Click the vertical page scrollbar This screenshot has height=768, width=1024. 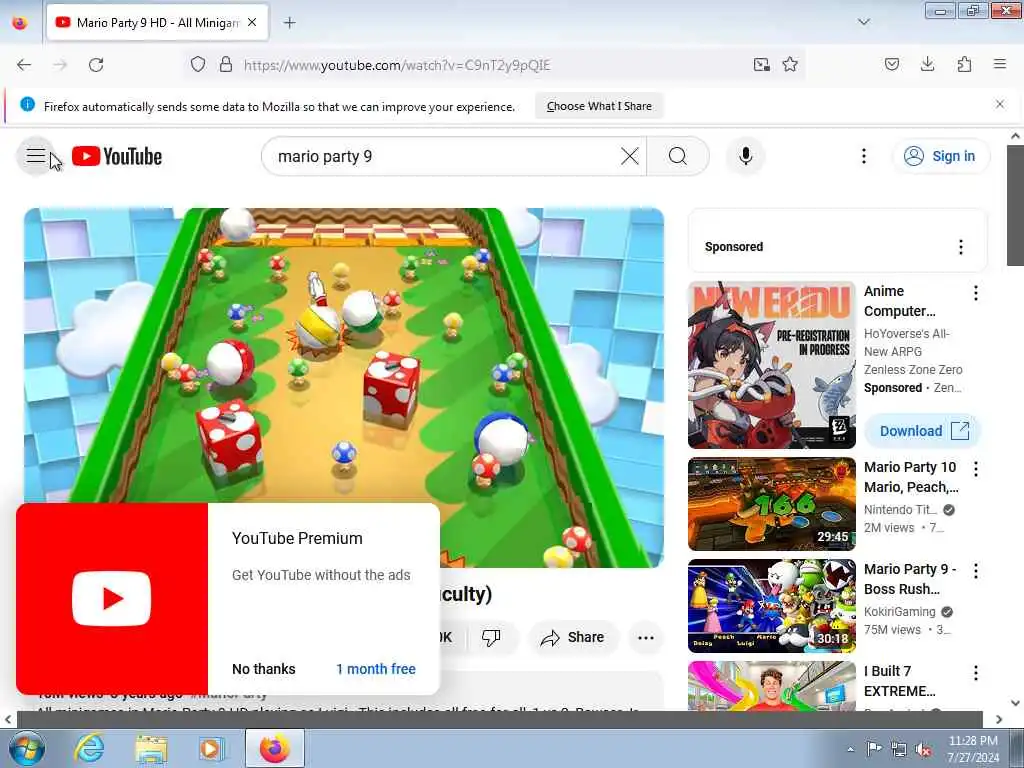pyautogui.click(x=1015, y=206)
